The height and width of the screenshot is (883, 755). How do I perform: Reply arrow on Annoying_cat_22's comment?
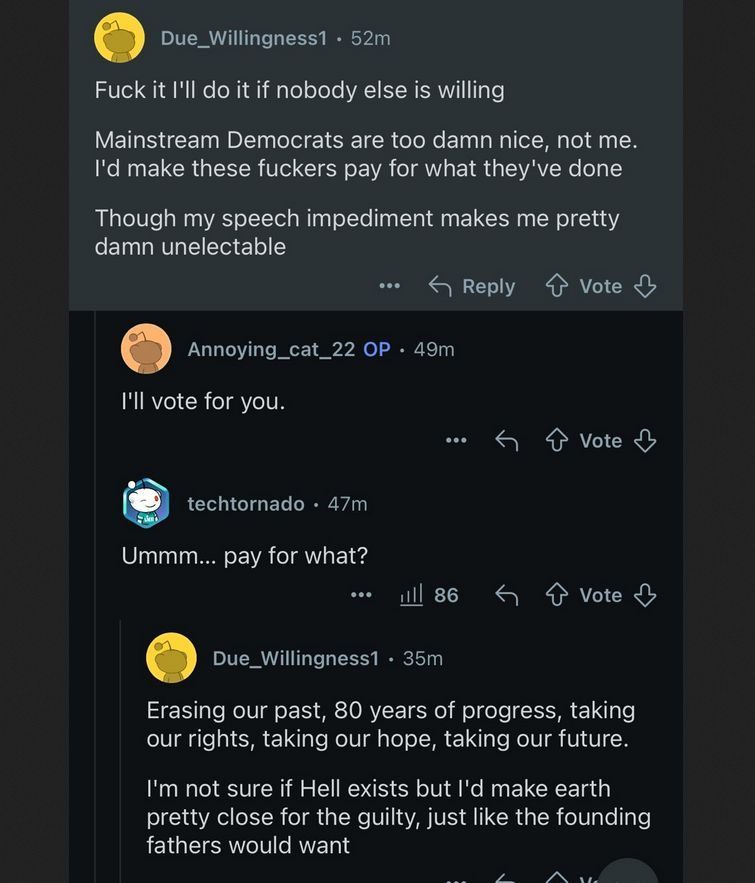(x=507, y=441)
